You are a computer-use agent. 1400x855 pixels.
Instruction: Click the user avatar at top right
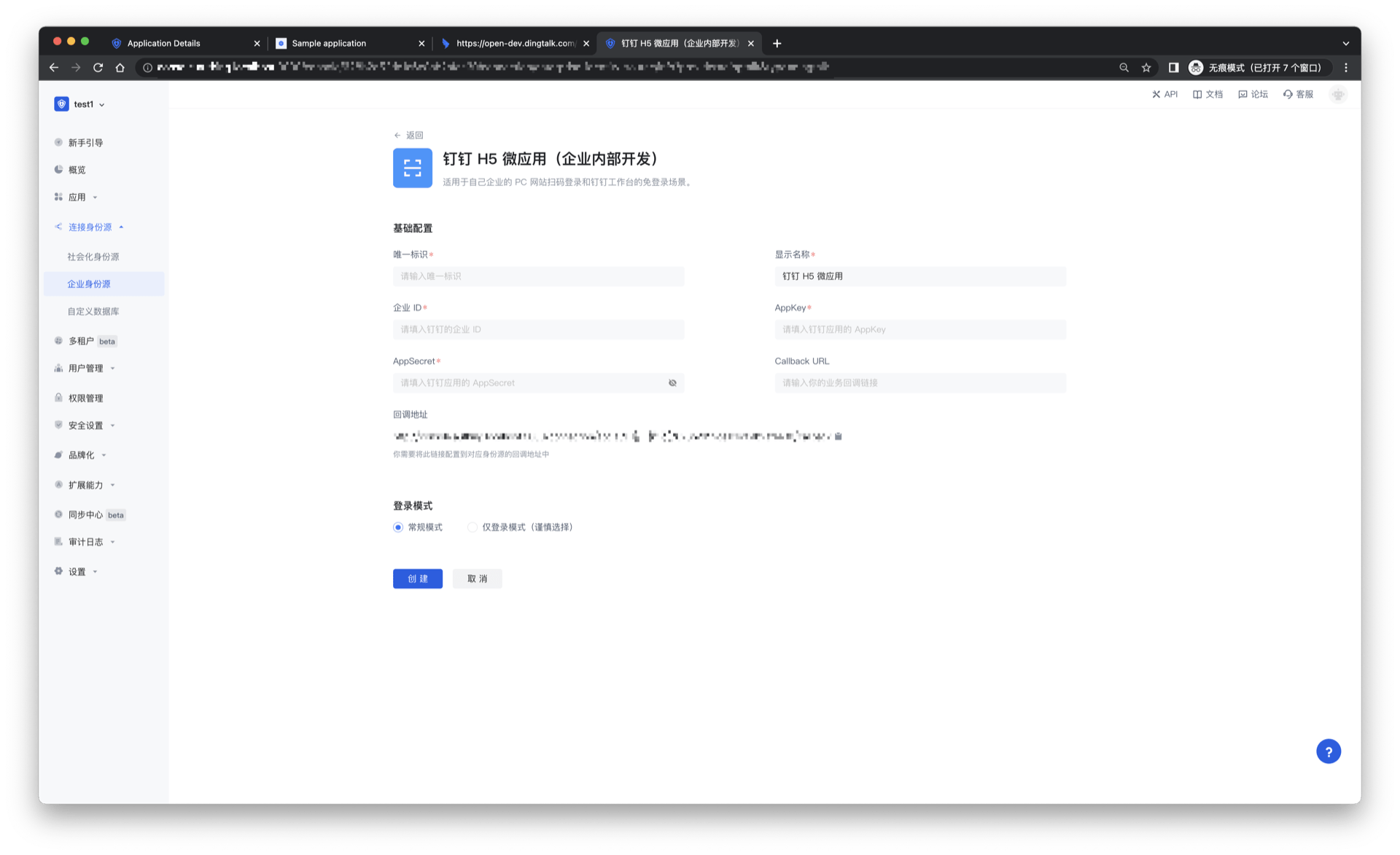[x=1338, y=94]
